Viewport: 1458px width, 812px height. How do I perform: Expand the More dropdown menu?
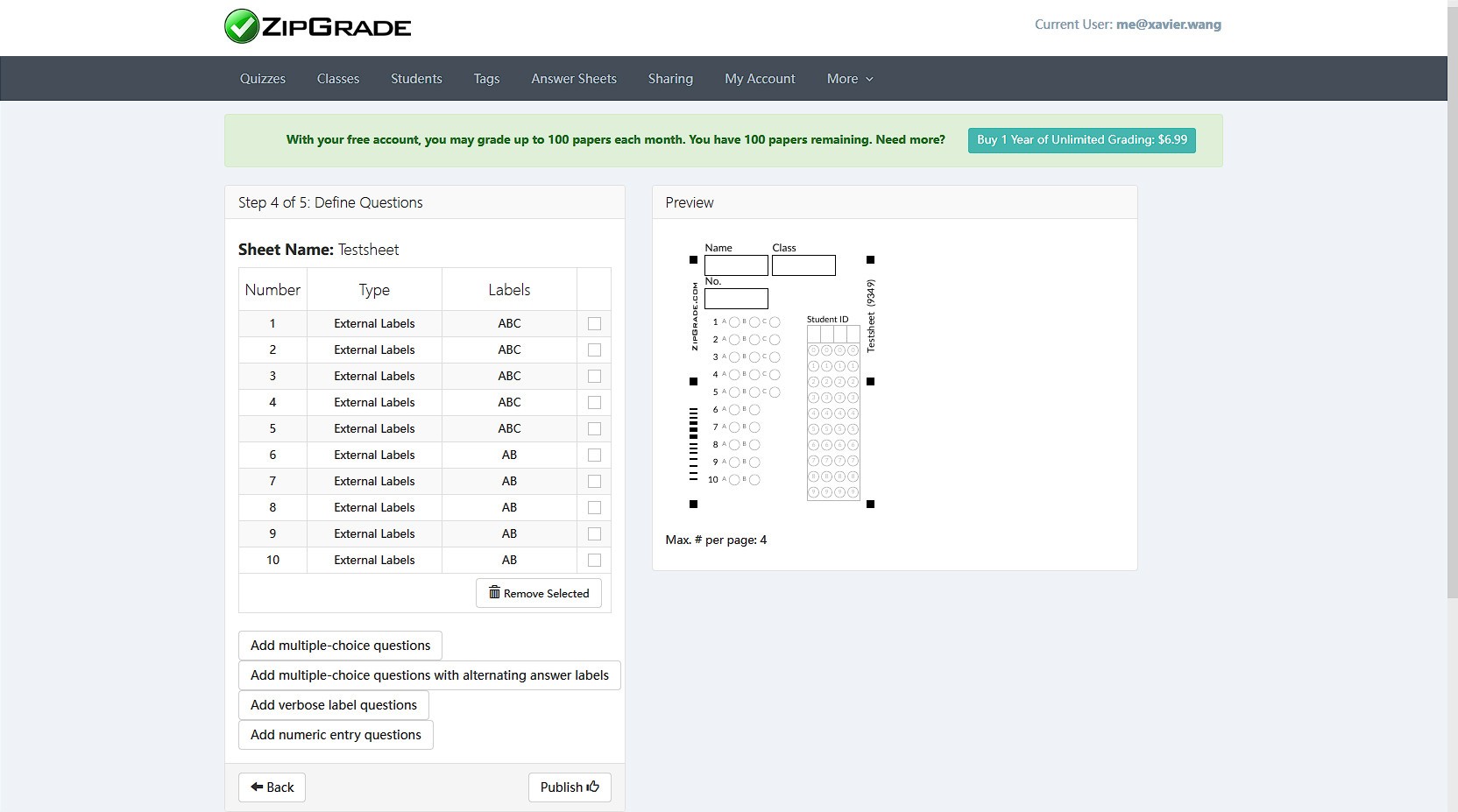849,79
